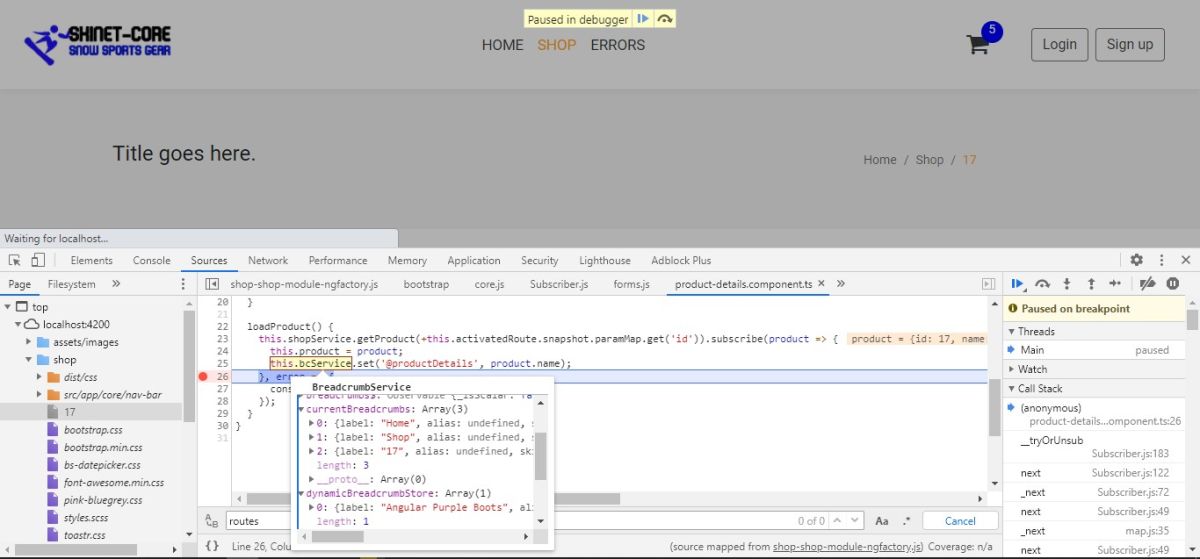Collapse the shop folder
Viewport: 1200px width, 559px height.
[29, 359]
